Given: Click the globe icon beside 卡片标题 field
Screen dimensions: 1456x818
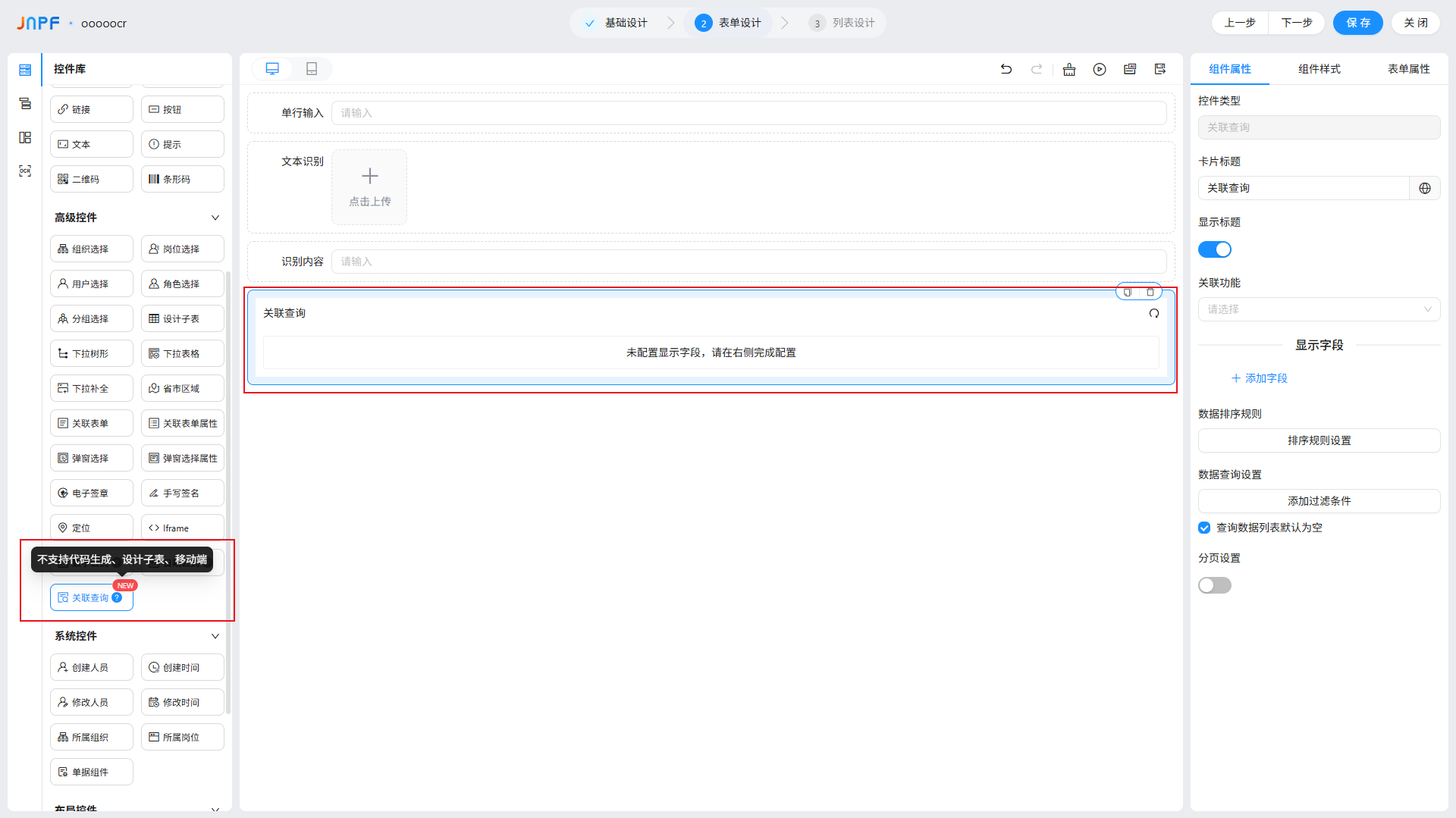Looking at the screenshot, I should pos(1425,188).
